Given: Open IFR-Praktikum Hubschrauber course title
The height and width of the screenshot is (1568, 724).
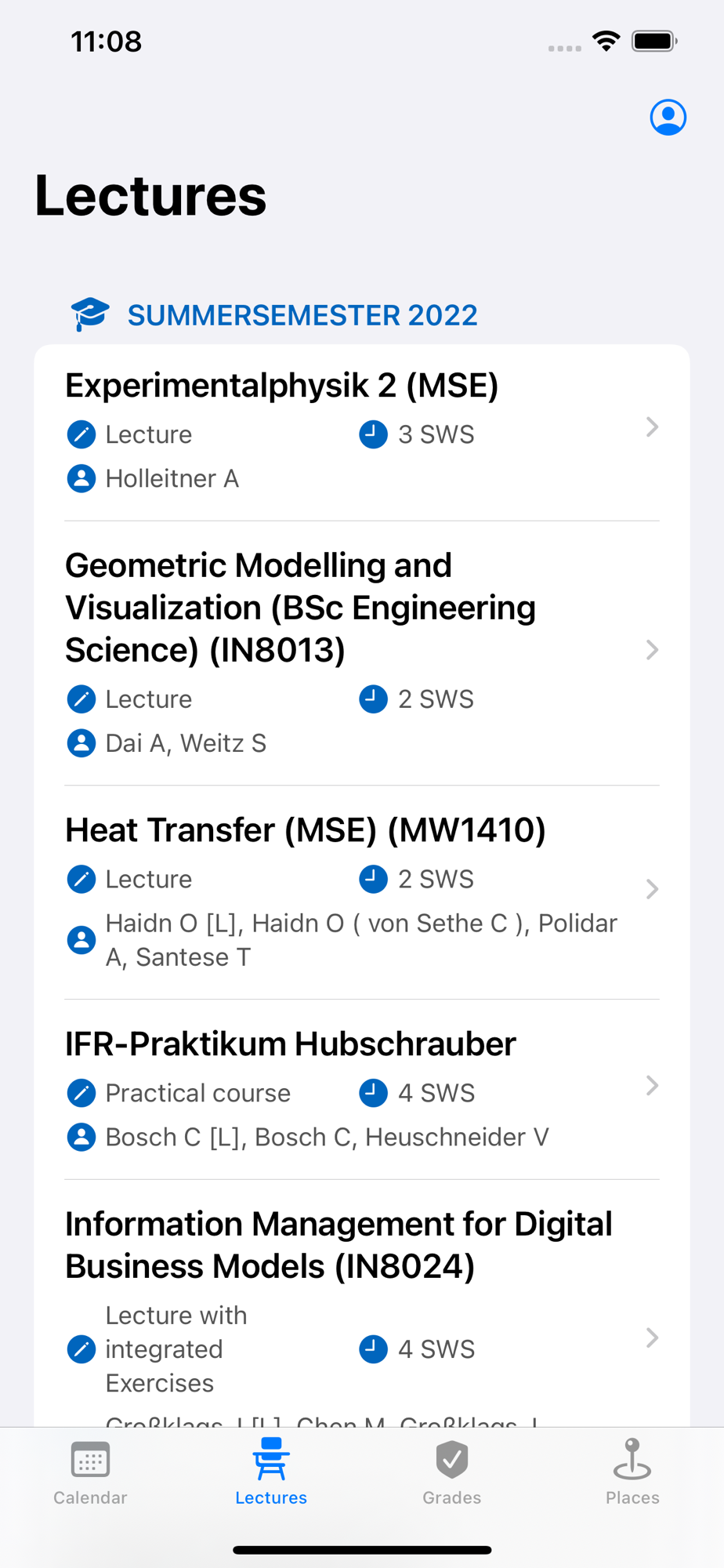Looking at the screenshot, I should click(x=291, y=1044).
